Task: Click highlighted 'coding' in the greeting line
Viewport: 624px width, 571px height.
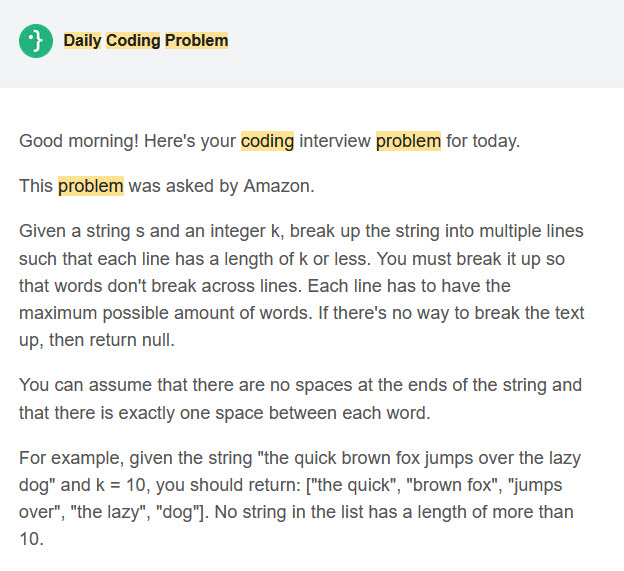Action: pos(267,141)
